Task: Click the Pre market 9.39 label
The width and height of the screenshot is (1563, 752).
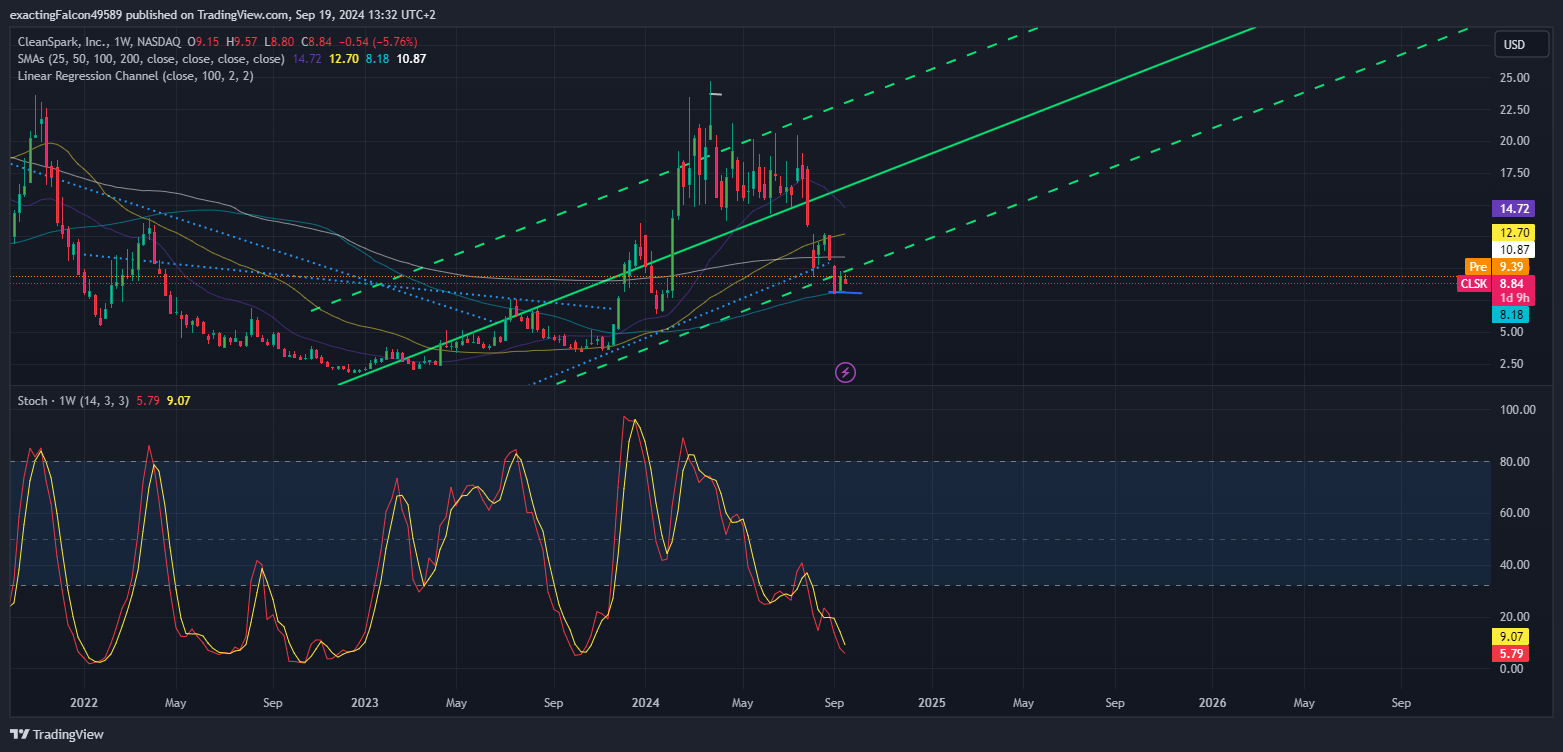Action: [1496, 267]
